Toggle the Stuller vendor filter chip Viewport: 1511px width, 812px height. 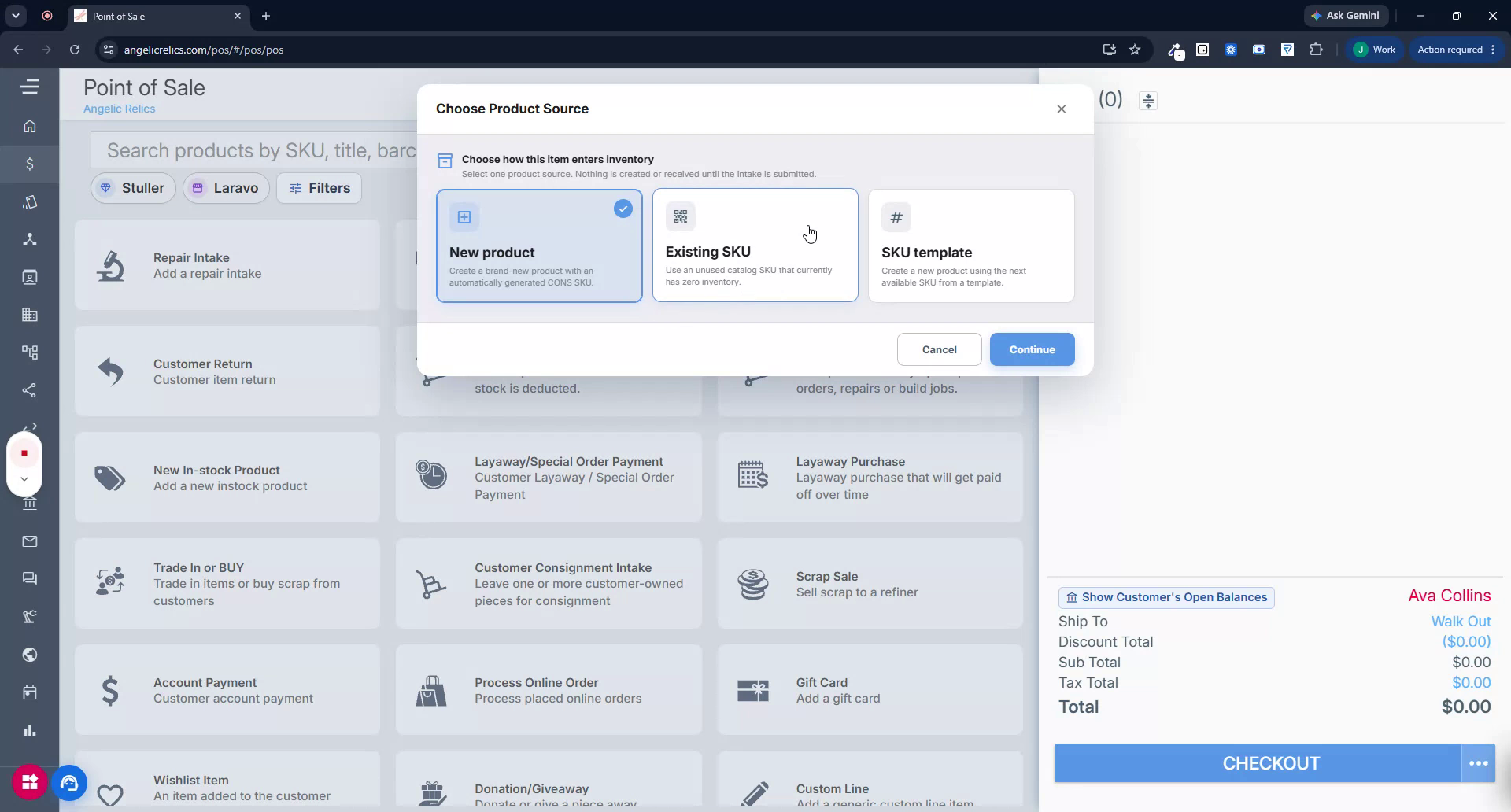pyautogui.click(x=133, y=188)
